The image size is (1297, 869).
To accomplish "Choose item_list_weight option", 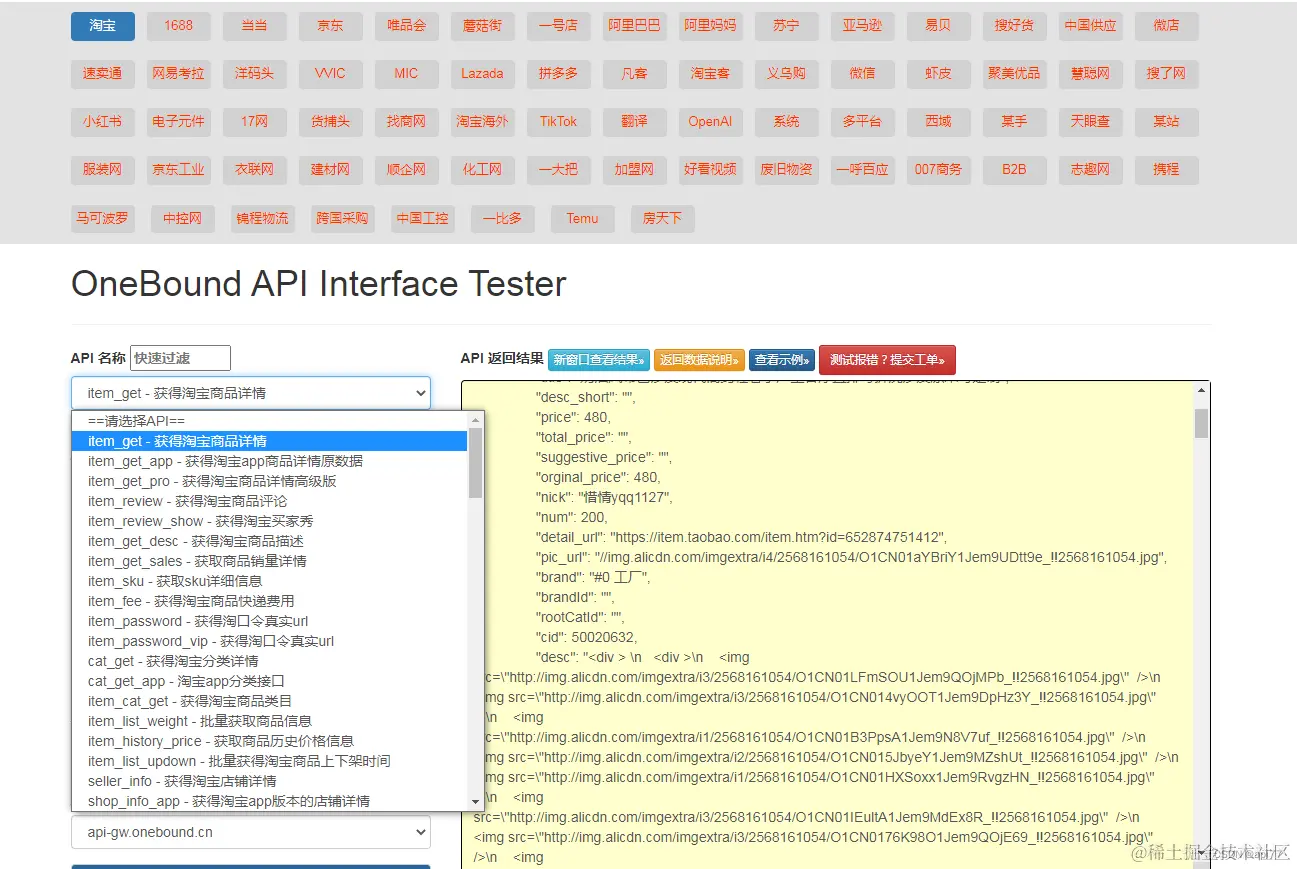I will 270,721.
